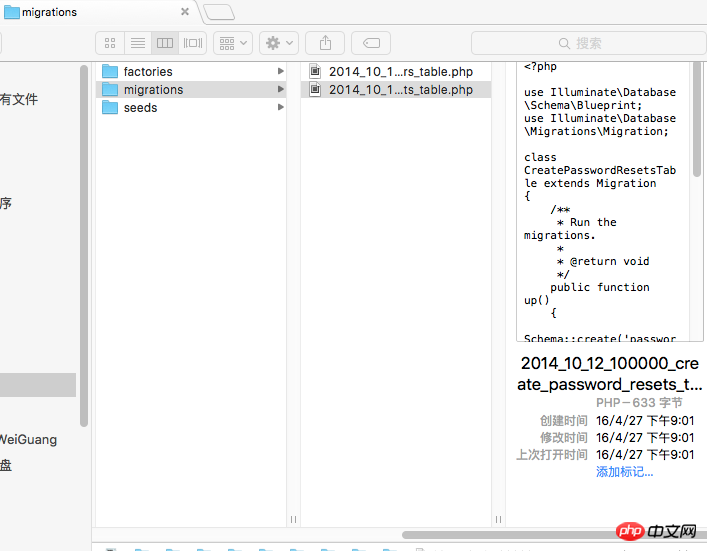Close the migrations tab

[185, 12]
